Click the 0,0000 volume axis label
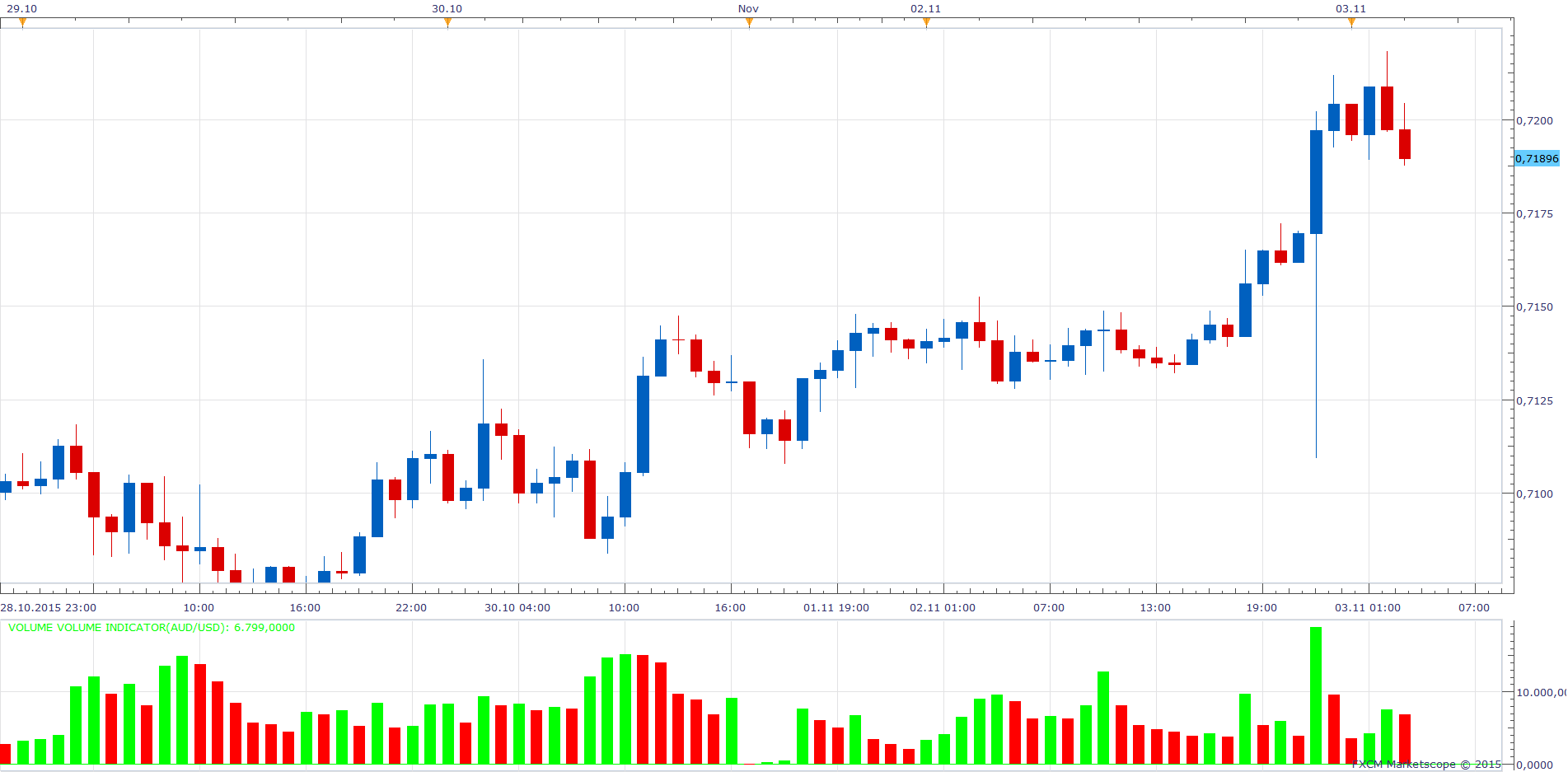The height and width of the screenshot is (772, 1568). click(1534, 765)
